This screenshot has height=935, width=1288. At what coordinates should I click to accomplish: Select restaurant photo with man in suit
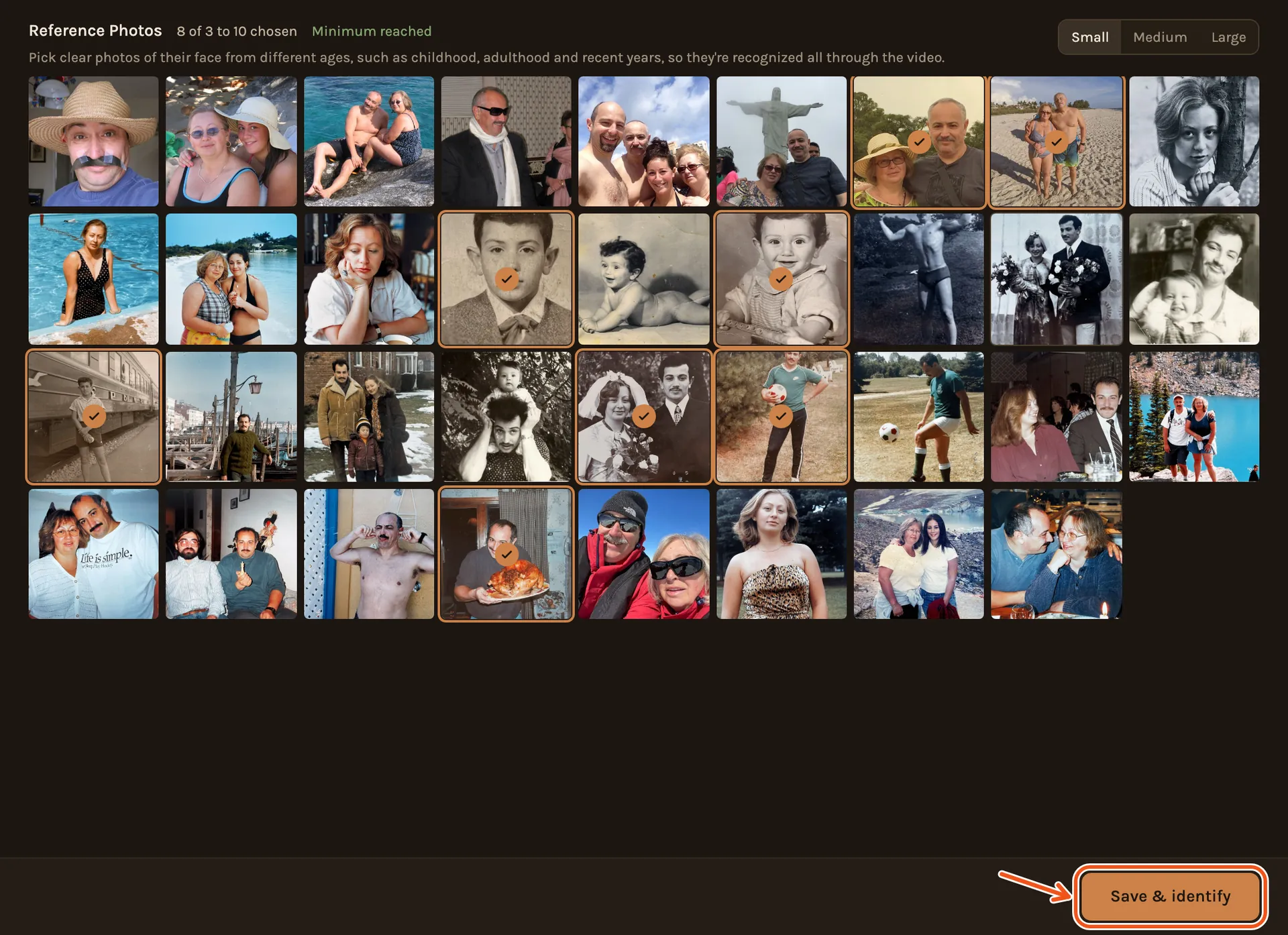pyautogui.click(x=1056, y=417)
